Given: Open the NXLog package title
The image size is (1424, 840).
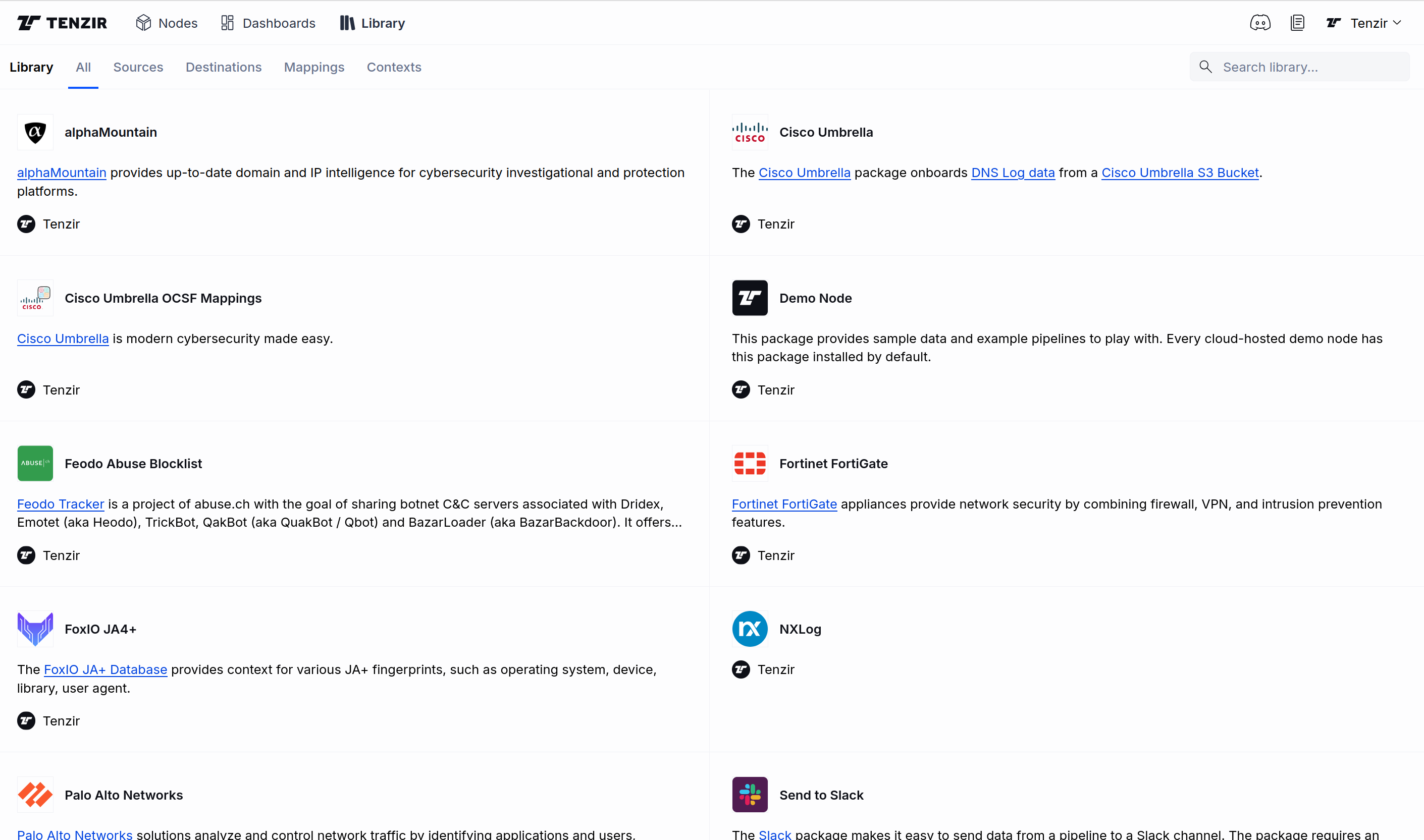Looking at the screenshot, I should coord(800,629).
